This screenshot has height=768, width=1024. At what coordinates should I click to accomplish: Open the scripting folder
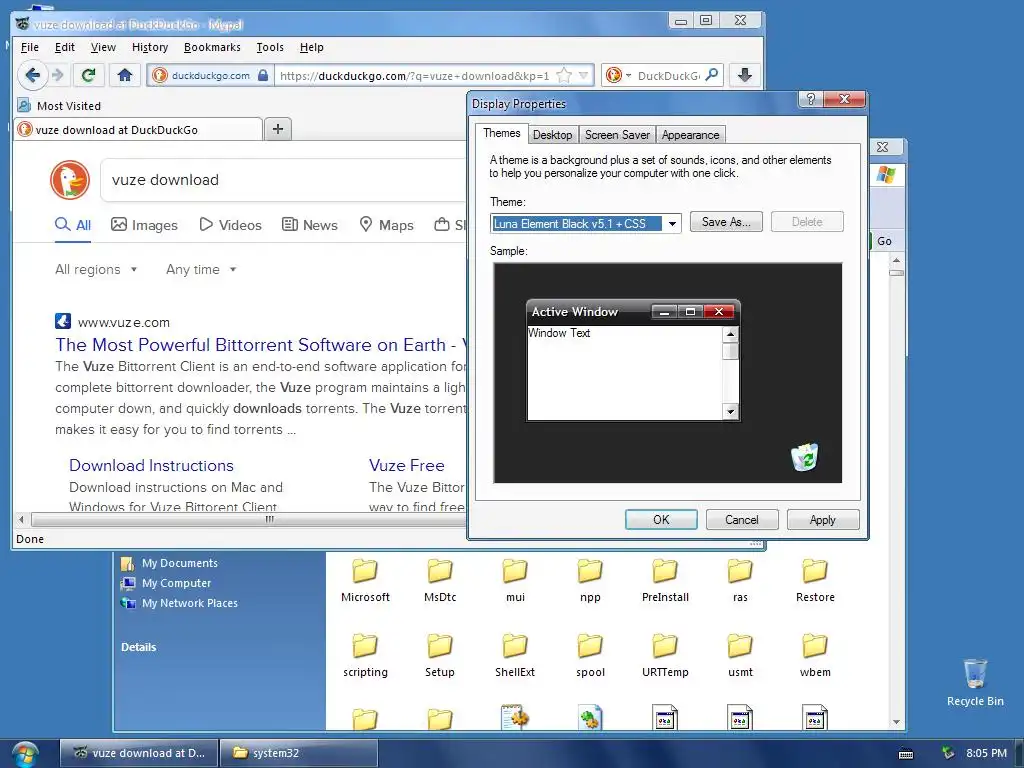[x=365, y=655]
